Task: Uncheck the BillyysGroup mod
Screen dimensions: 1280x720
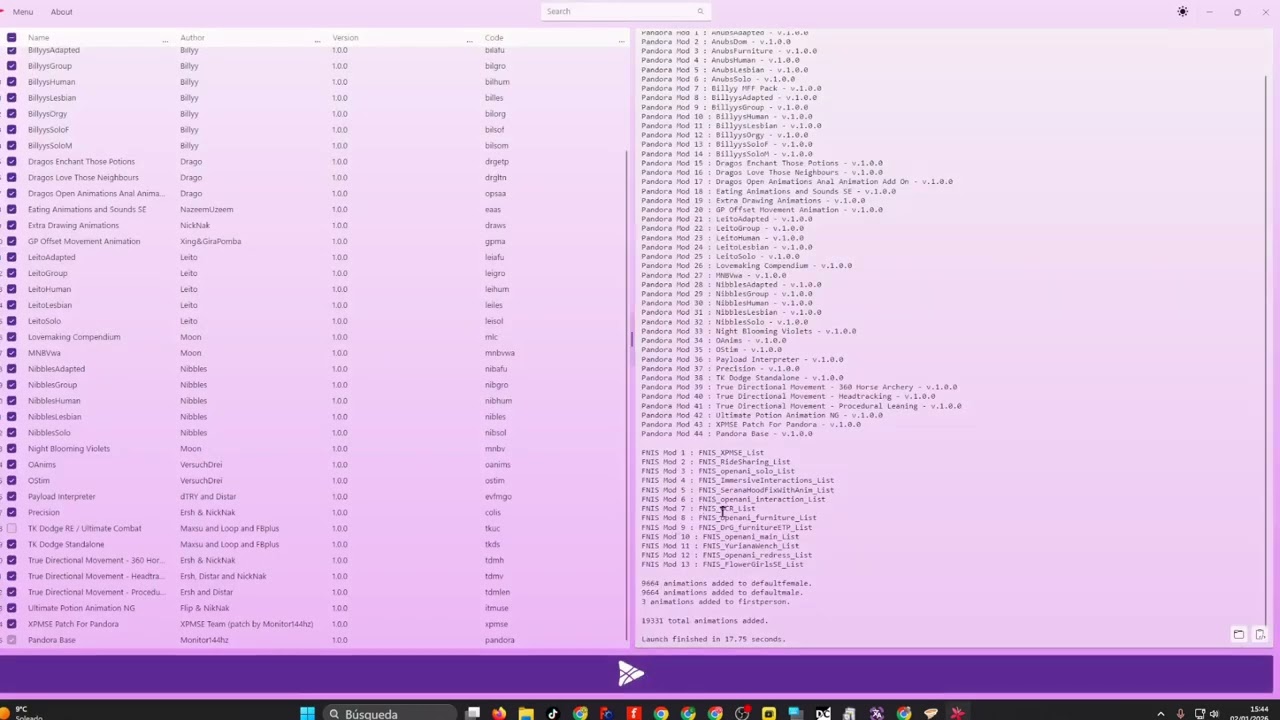Action: [11, 66]
